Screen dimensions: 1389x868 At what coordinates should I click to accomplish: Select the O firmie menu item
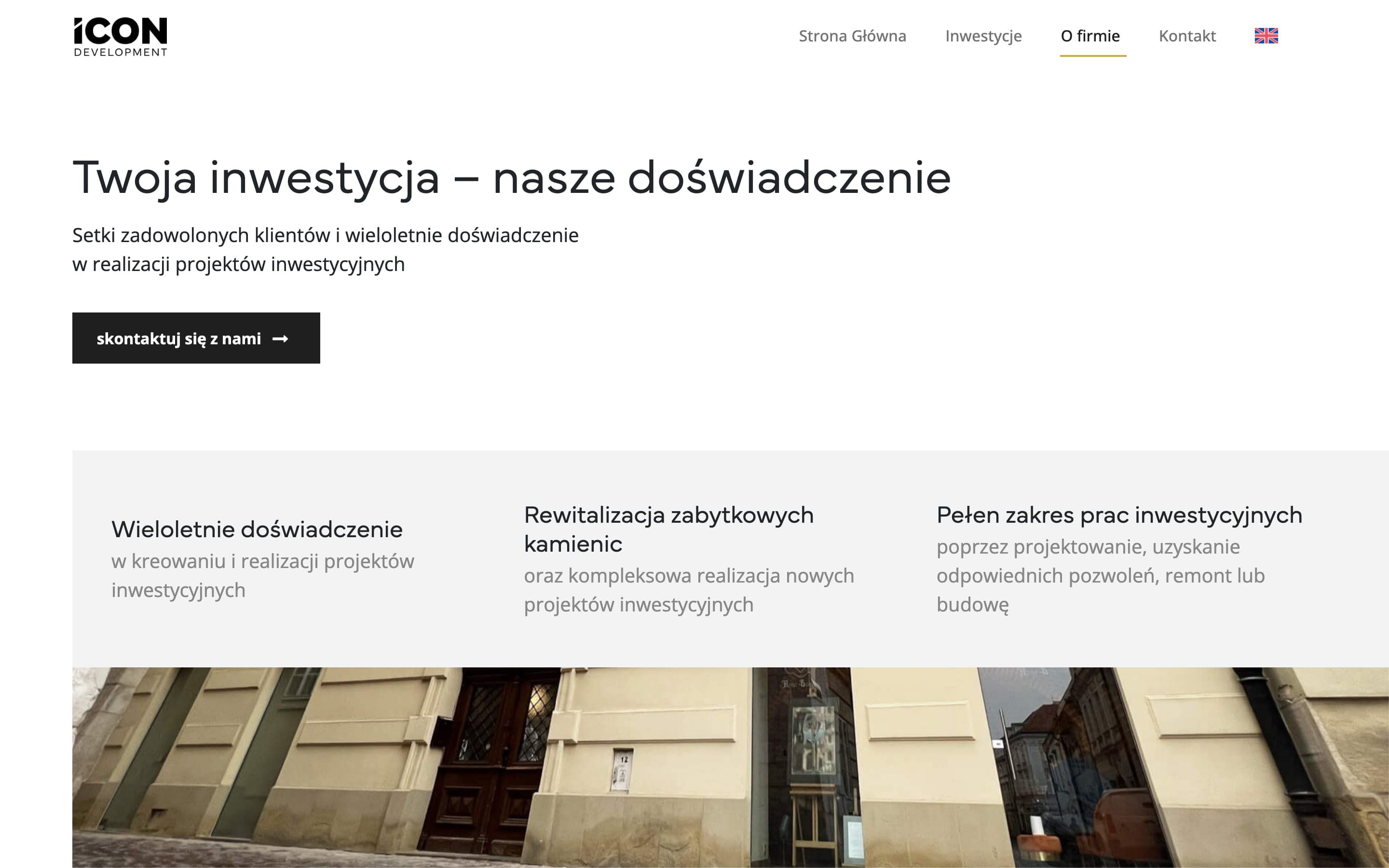[x=1089, y=36]
